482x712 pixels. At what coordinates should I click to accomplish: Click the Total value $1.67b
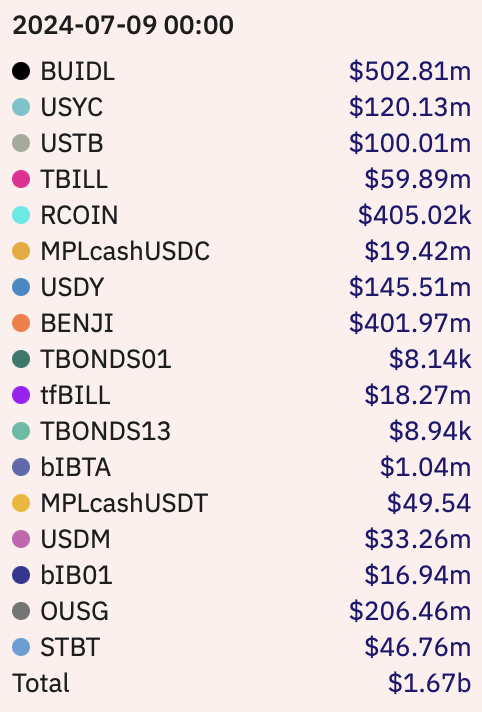[429, 683]
